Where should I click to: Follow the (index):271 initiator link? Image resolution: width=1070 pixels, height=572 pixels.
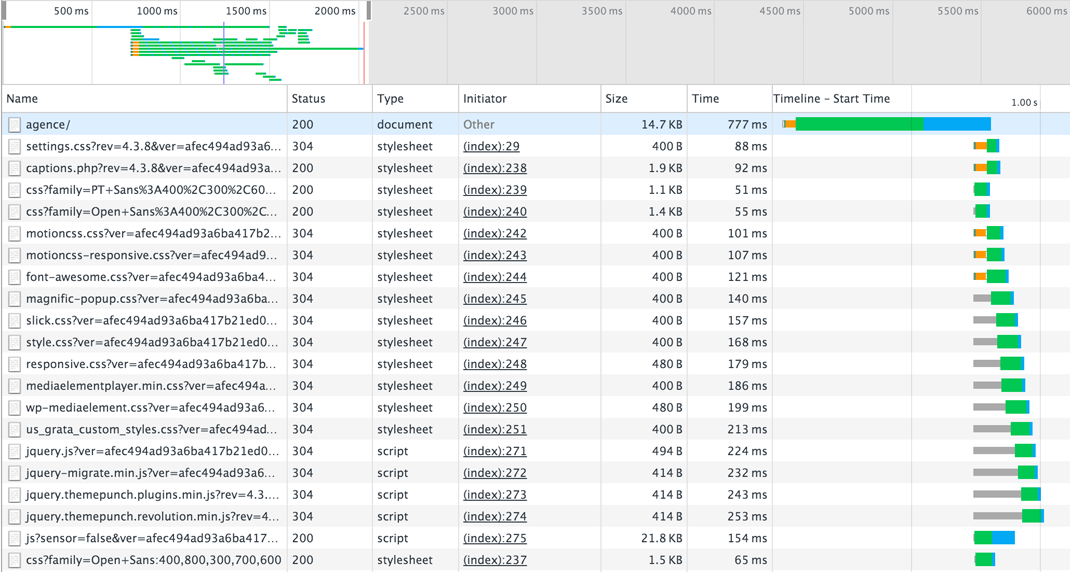[494, 452]
